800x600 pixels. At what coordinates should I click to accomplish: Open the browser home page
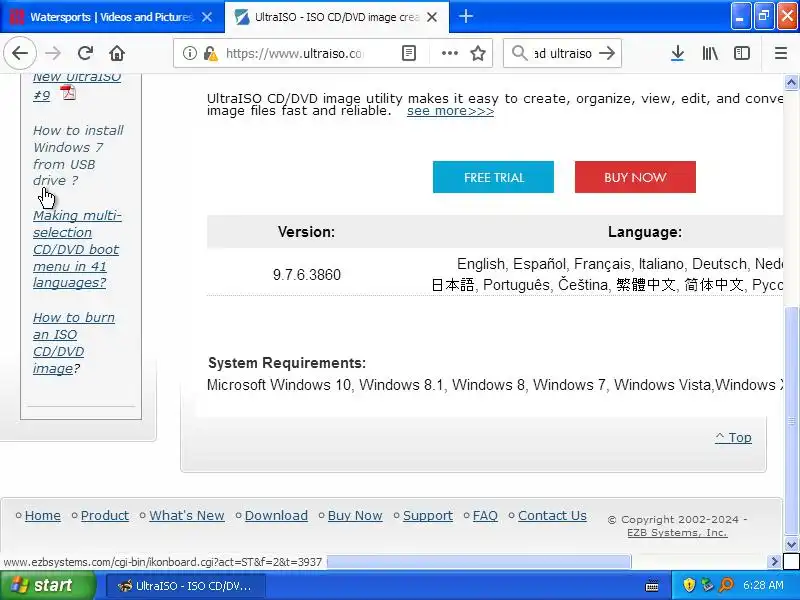click(x=117, y=53)
